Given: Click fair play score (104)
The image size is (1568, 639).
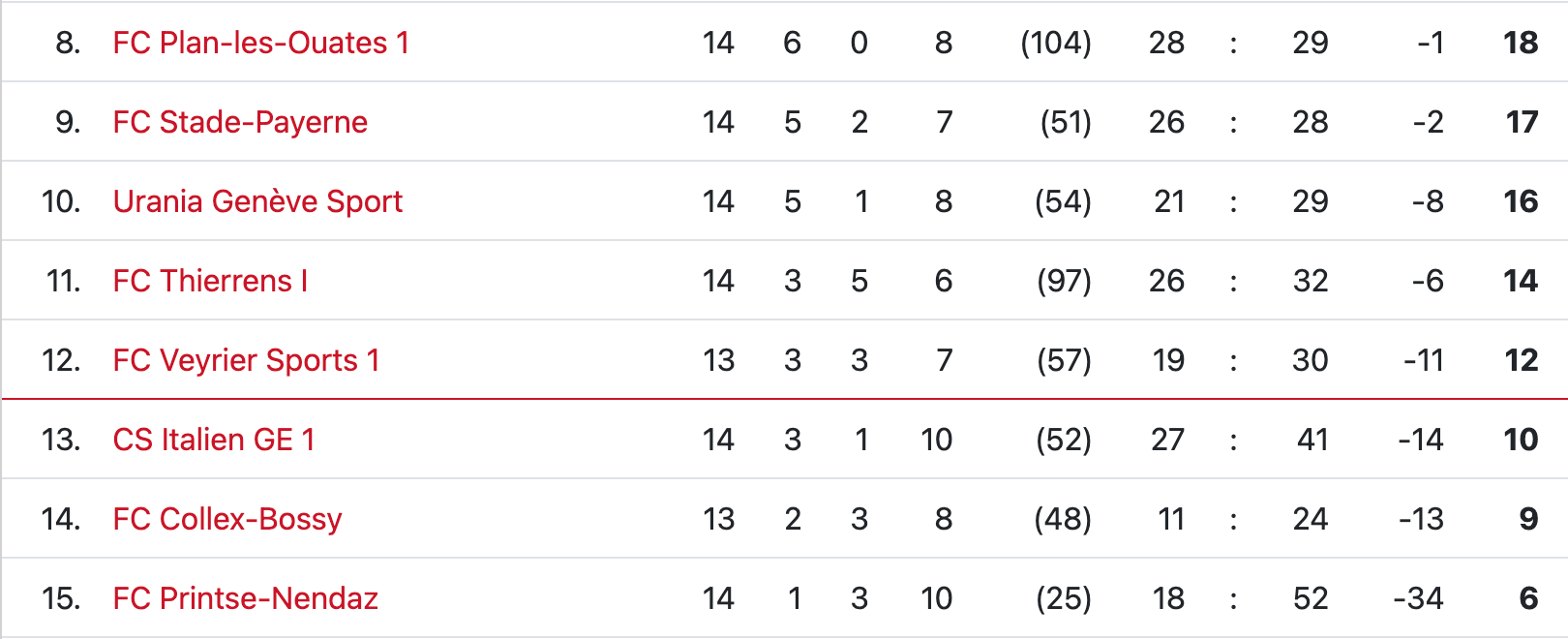Looking at the screenshot, I should pyautogui.click(x=1056, y=43).
